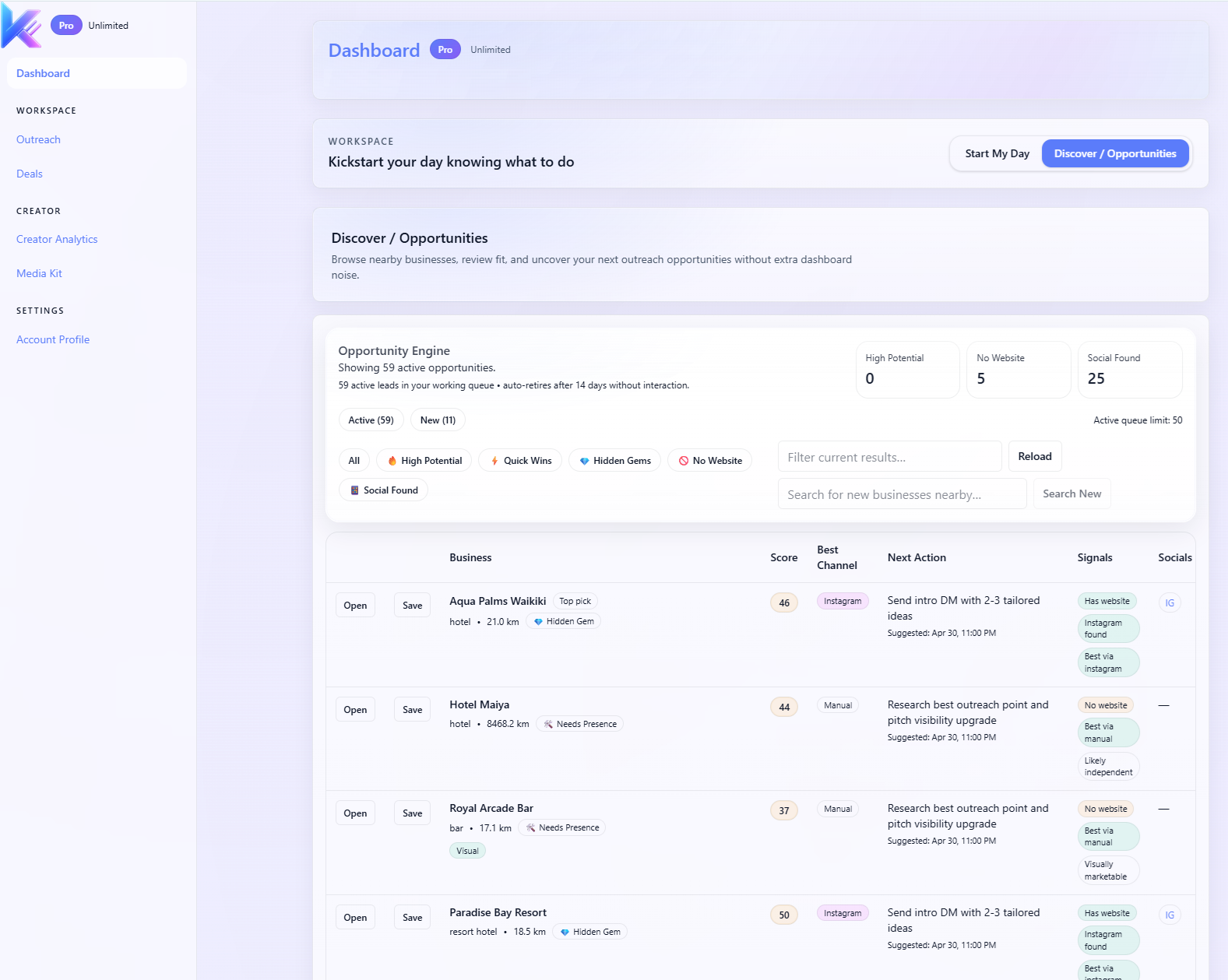
Task: Click the Needs Presence tag on Hotel Maiya
Action: 579,725
